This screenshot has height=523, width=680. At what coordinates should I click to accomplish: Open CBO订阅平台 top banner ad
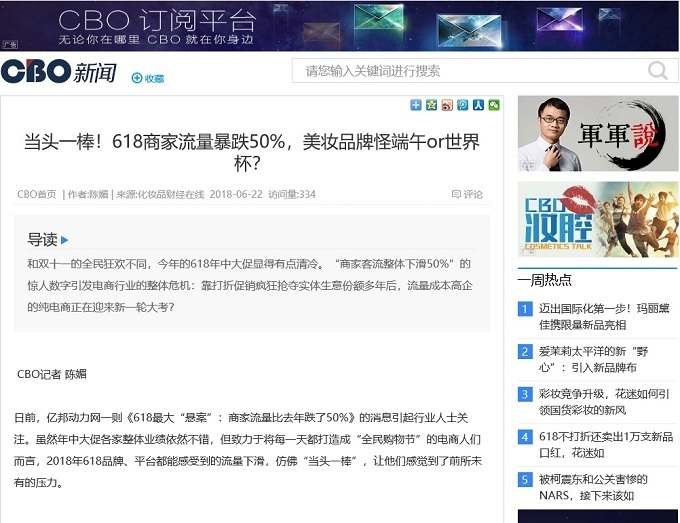click(339, 26)
